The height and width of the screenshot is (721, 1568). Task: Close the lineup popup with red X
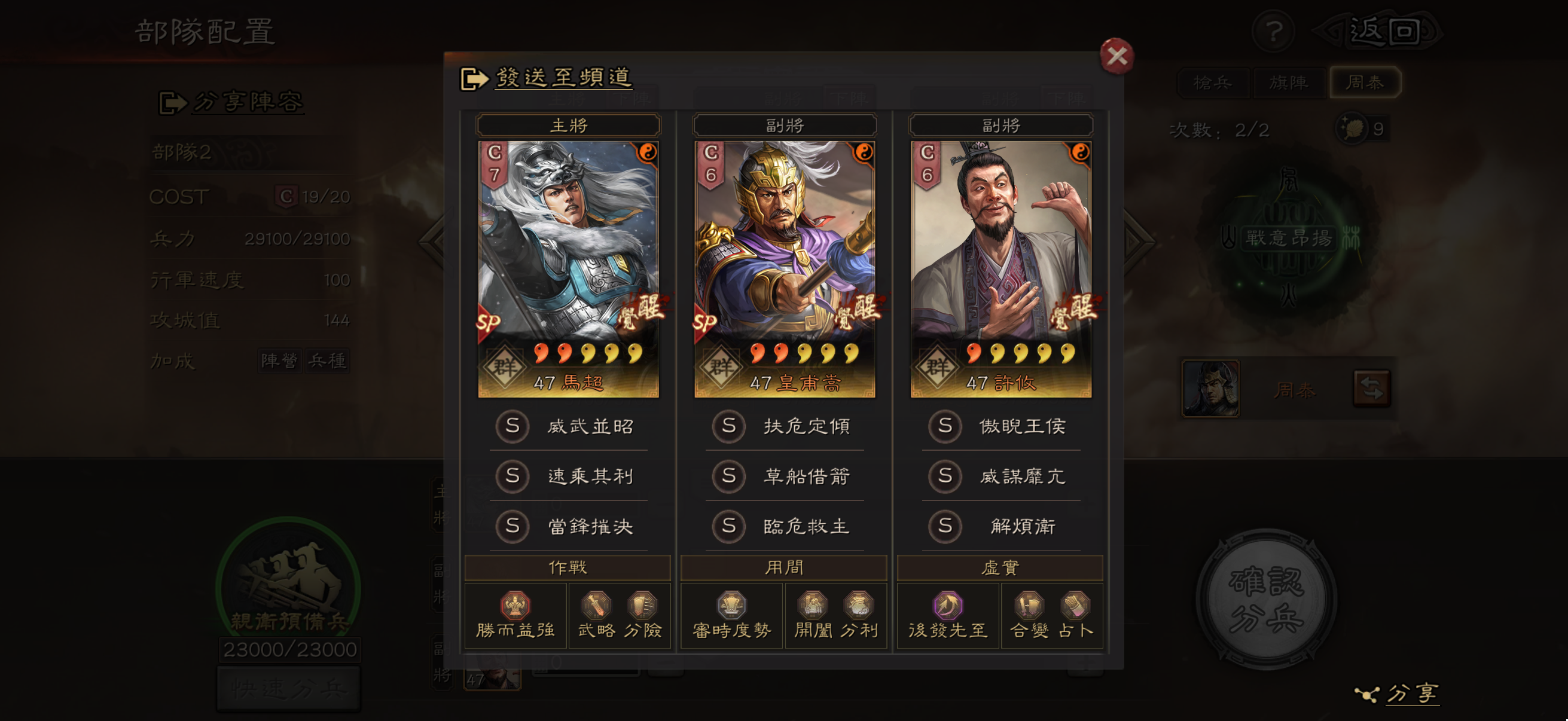click(x=1116, y=57)
